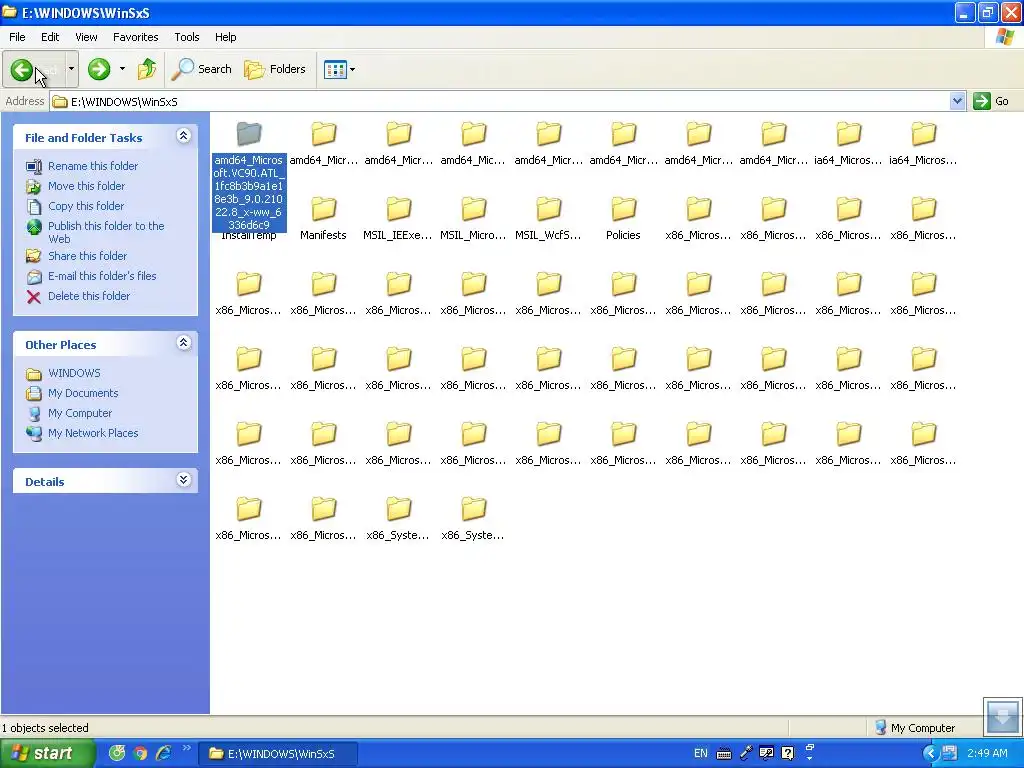Click the Go button beside address bar

coord(991,101)
